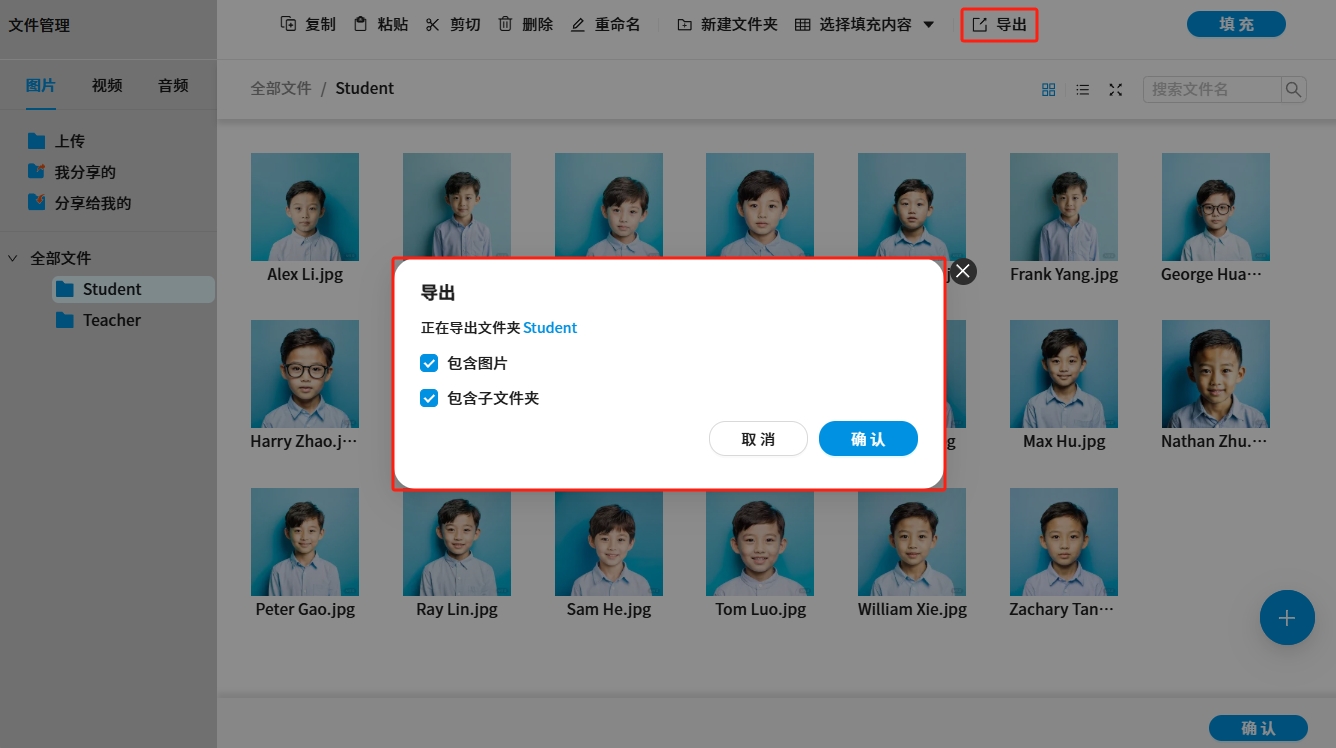Select the Peter Gao.jpg thumbnail
1336x748 pixels.
click(305, 542)
